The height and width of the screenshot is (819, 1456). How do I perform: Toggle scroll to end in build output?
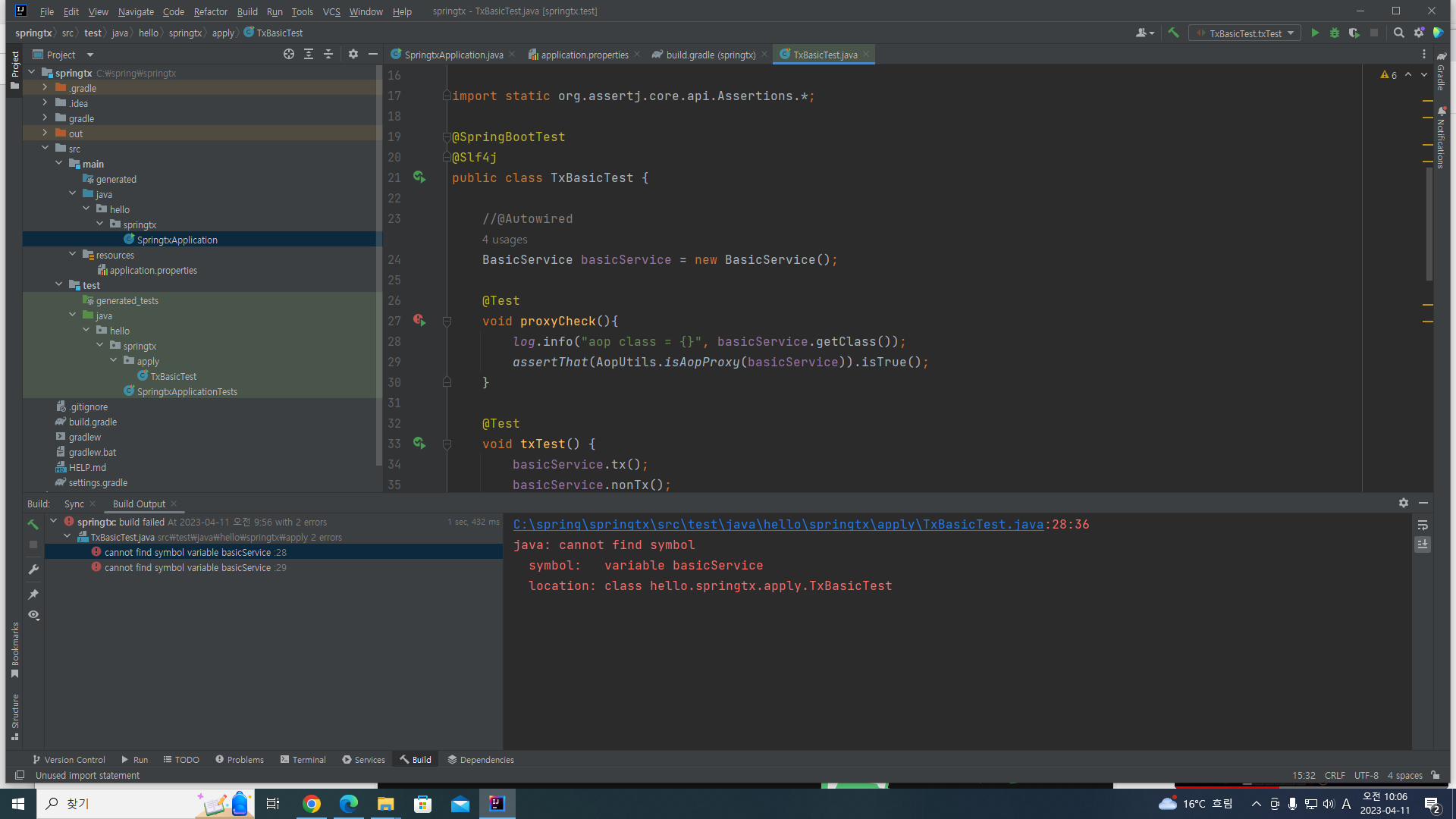[x=1423, y=544]
